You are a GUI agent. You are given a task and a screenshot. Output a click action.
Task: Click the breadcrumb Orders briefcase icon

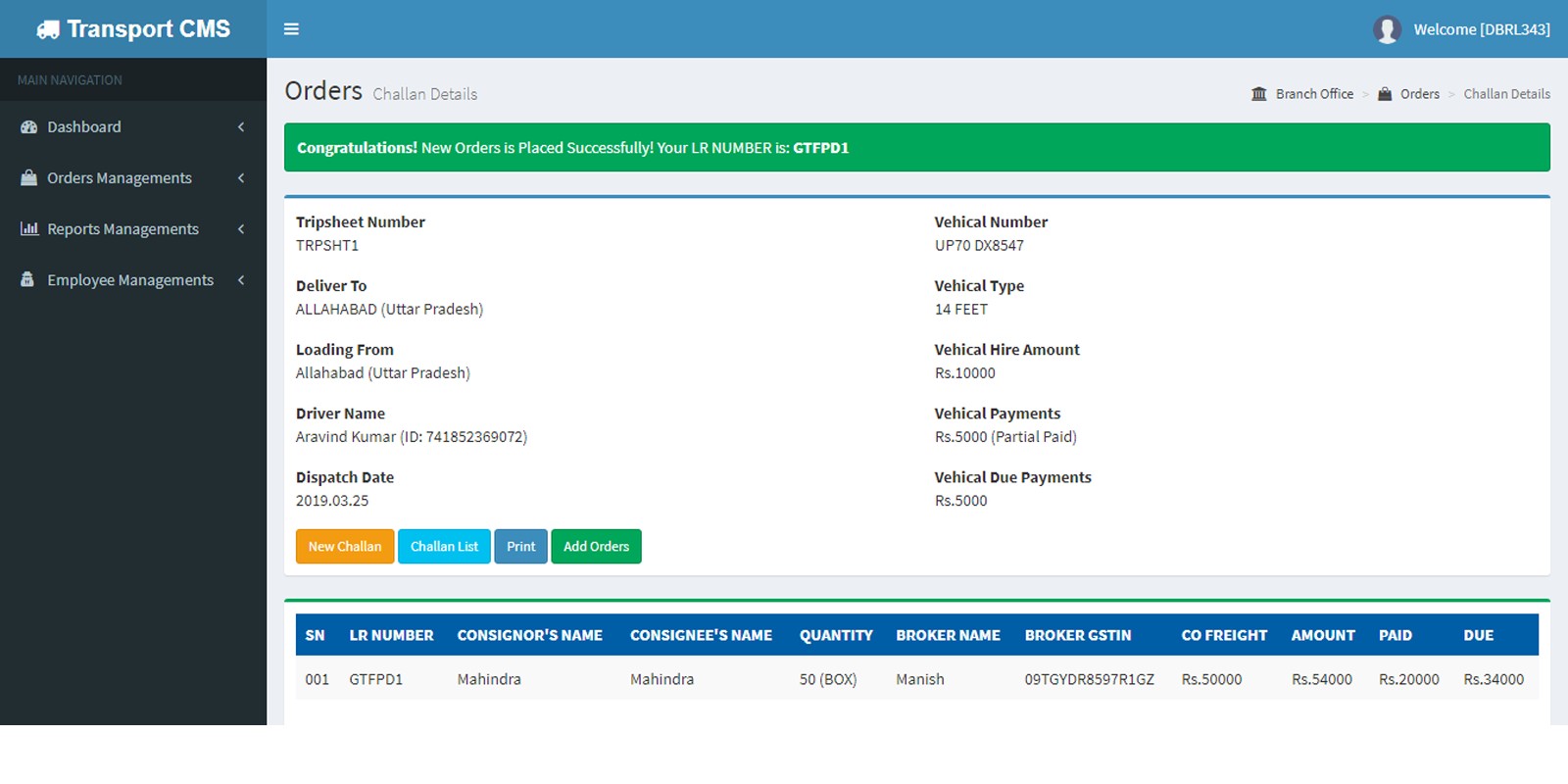pyautogui.click(x=1385, y=94)
